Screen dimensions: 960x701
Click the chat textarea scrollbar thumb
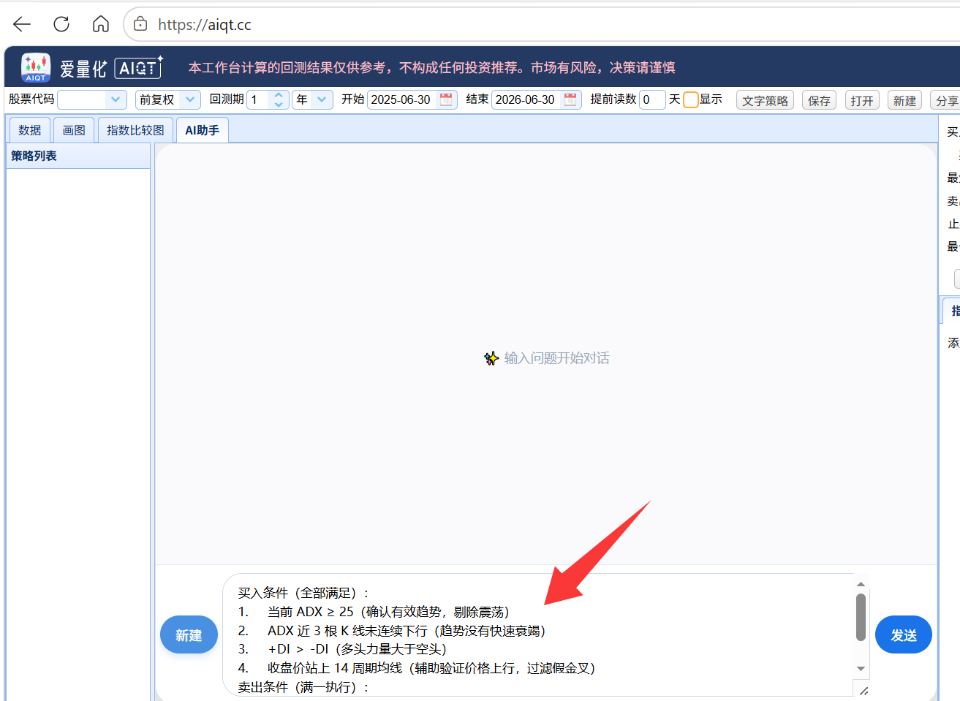861,617
